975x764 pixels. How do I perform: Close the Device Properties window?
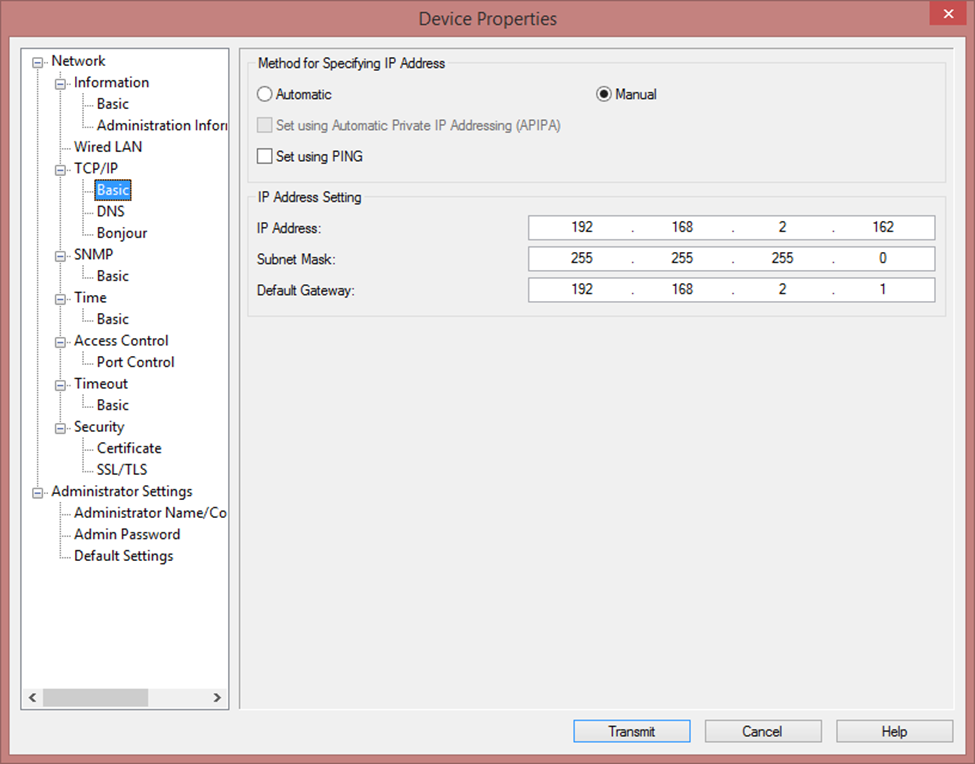tap(948, 14)
